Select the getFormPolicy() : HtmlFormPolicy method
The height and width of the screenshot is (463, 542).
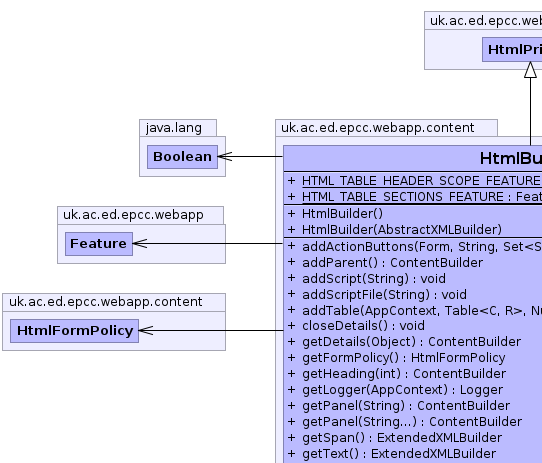[x=404, y=358]
